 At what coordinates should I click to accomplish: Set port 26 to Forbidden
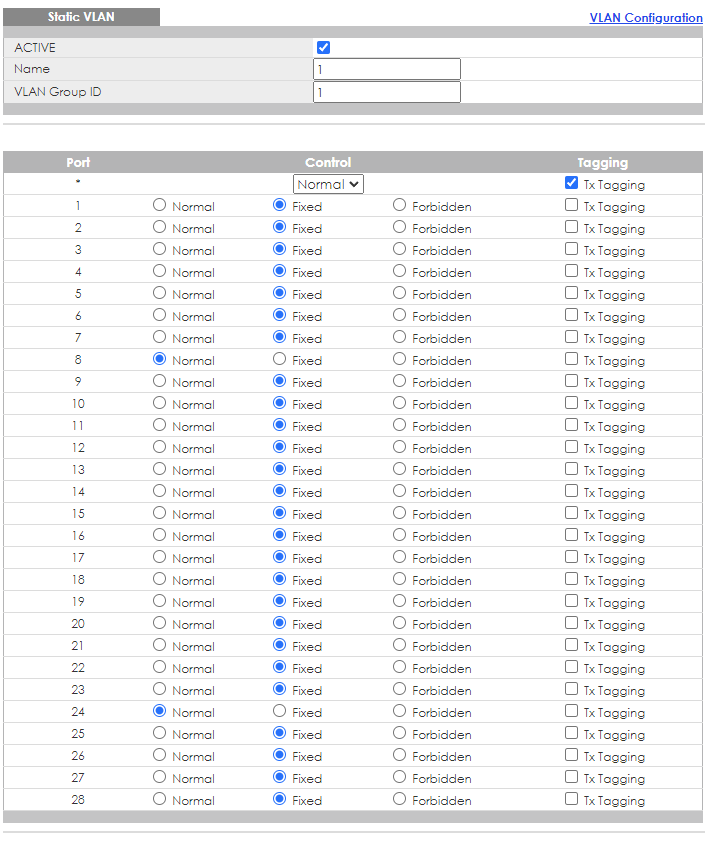coord(399,755)
